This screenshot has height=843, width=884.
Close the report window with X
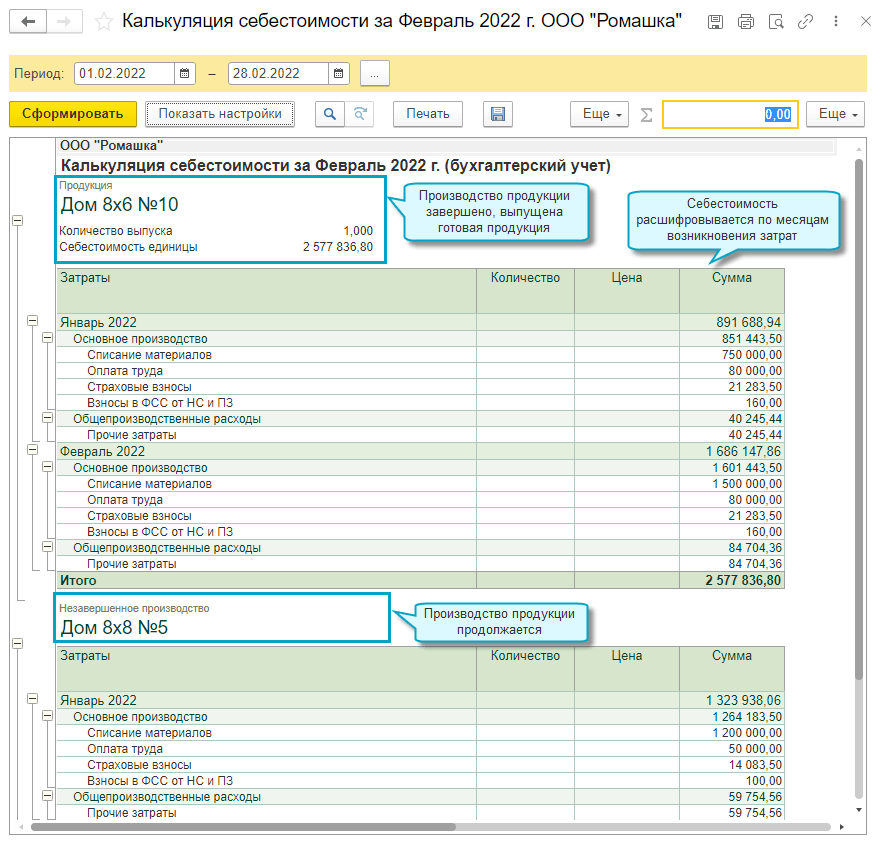[x=865, y=21]
